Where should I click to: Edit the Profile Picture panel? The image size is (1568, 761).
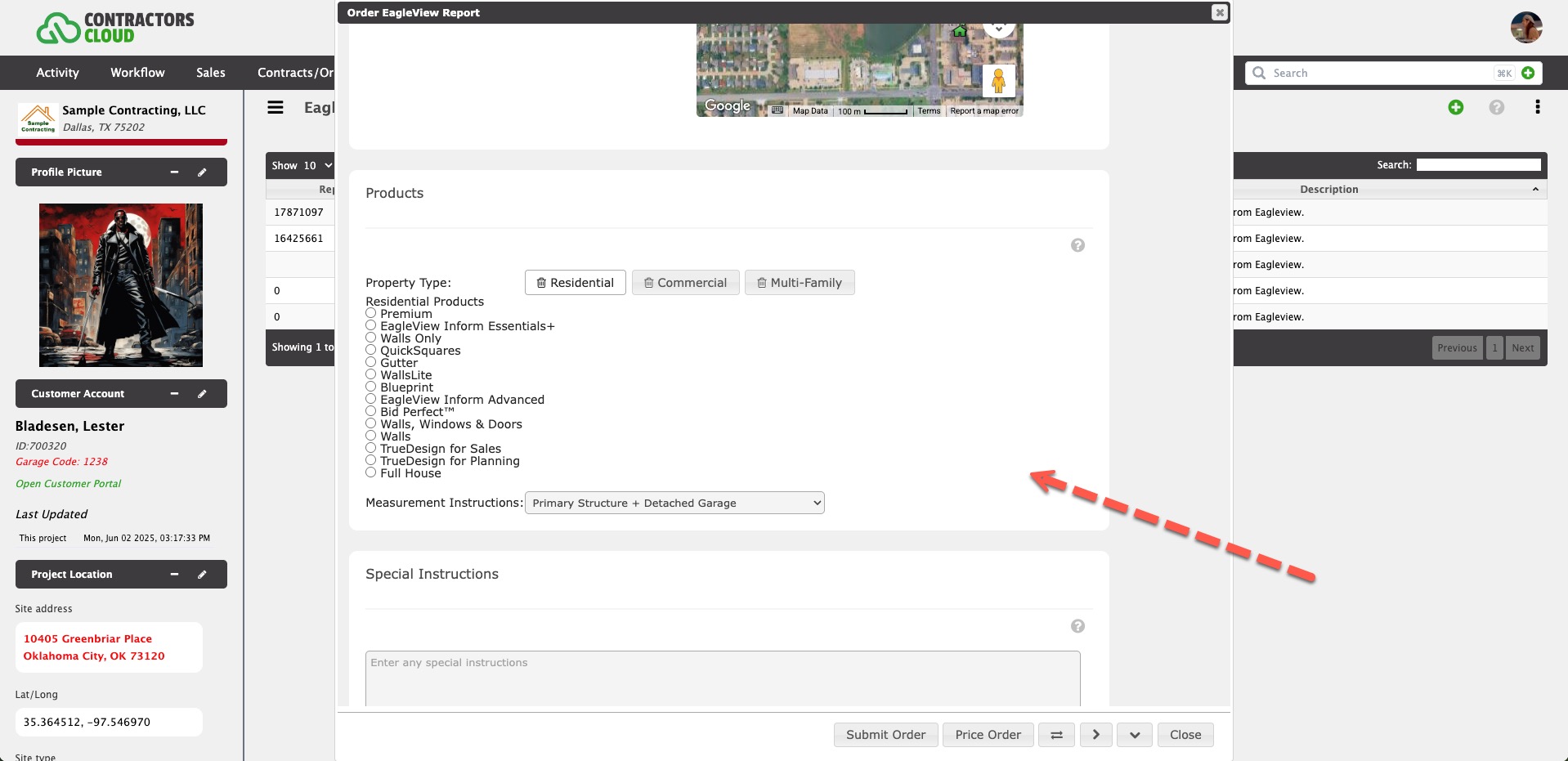tap(202, 172)
